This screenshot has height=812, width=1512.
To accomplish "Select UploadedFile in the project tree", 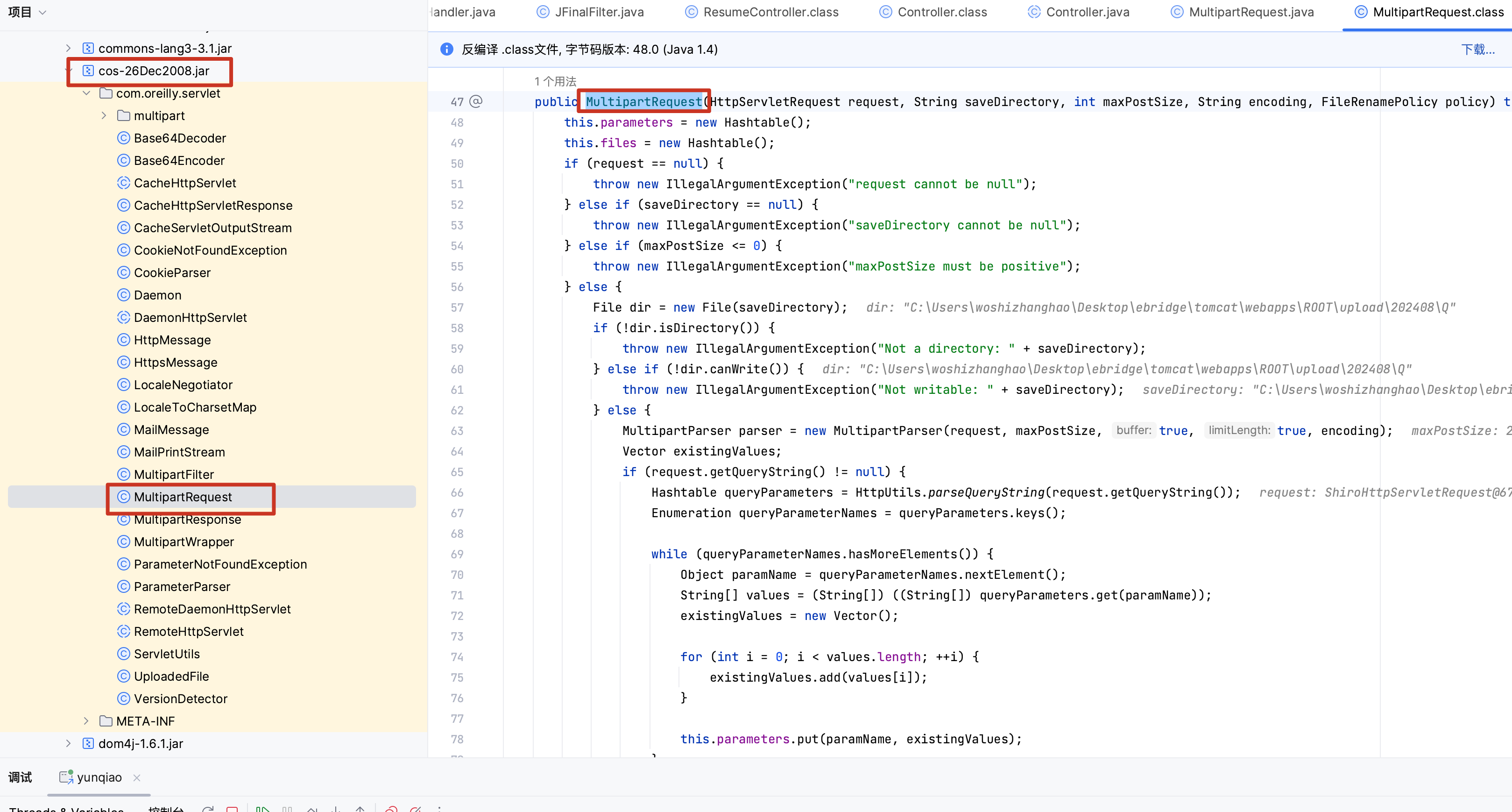I will point(171,677).
